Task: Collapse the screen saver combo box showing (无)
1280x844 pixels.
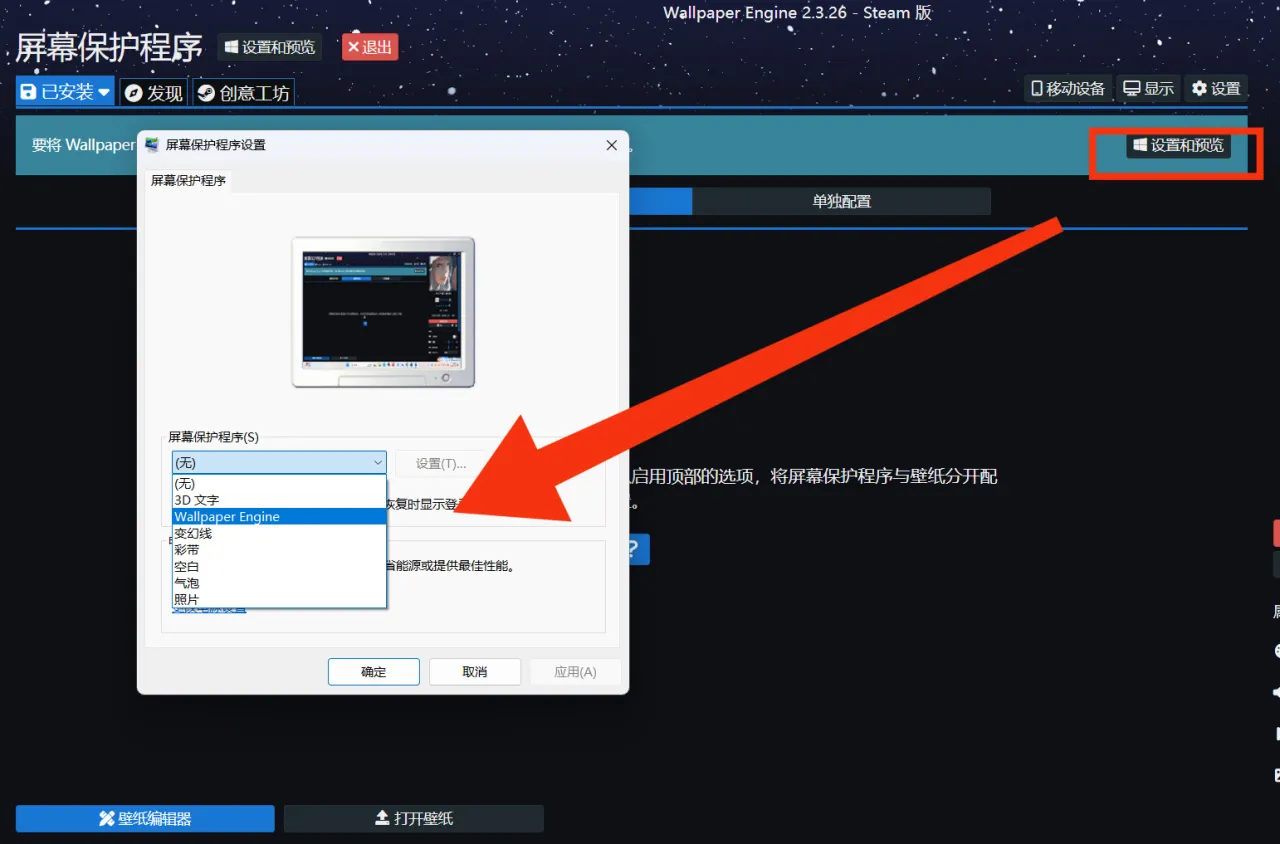Action: click(x=279, y=462)
